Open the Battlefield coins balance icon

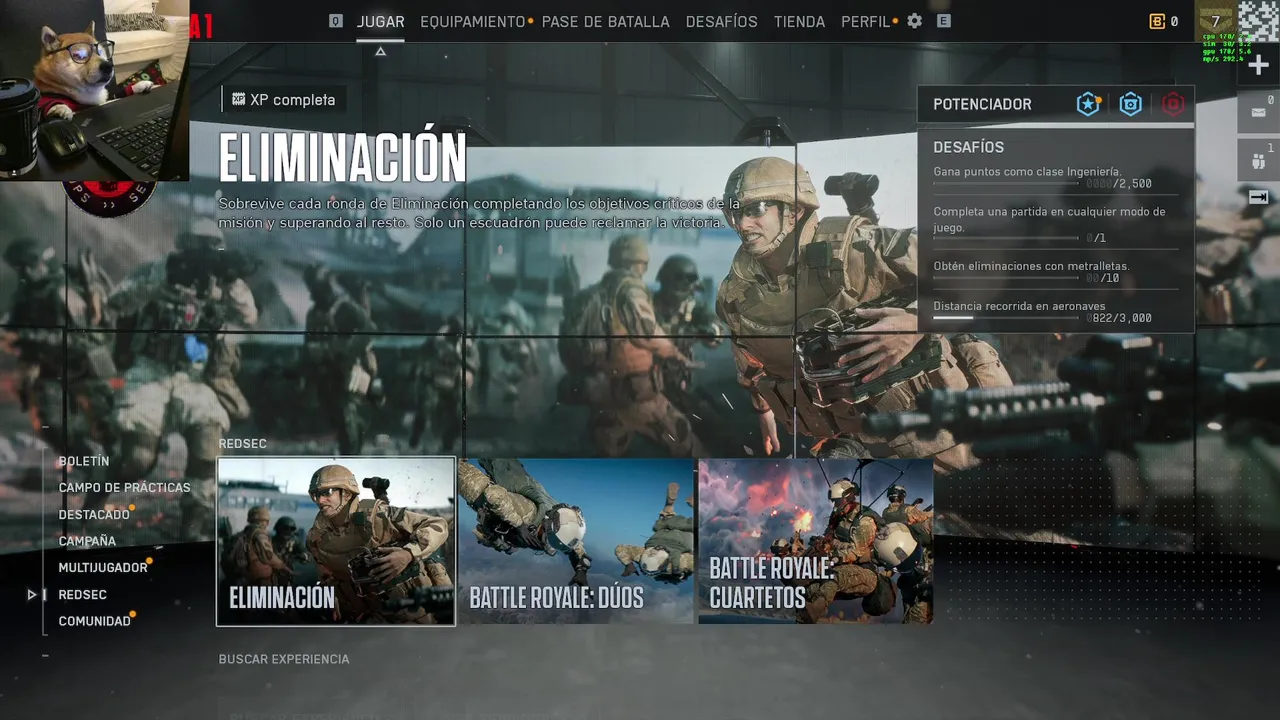click(x=1157, y=21)
